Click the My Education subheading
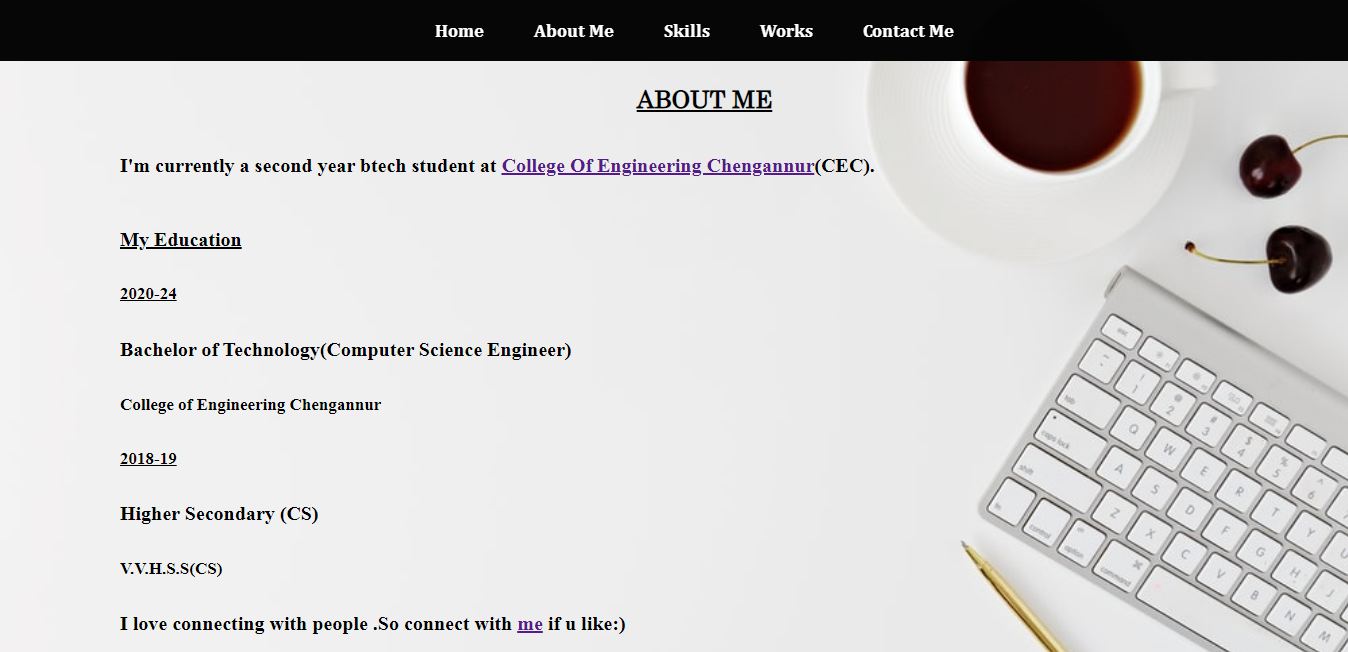Viewport: 1348px width, 652px height. coord(181,240)
